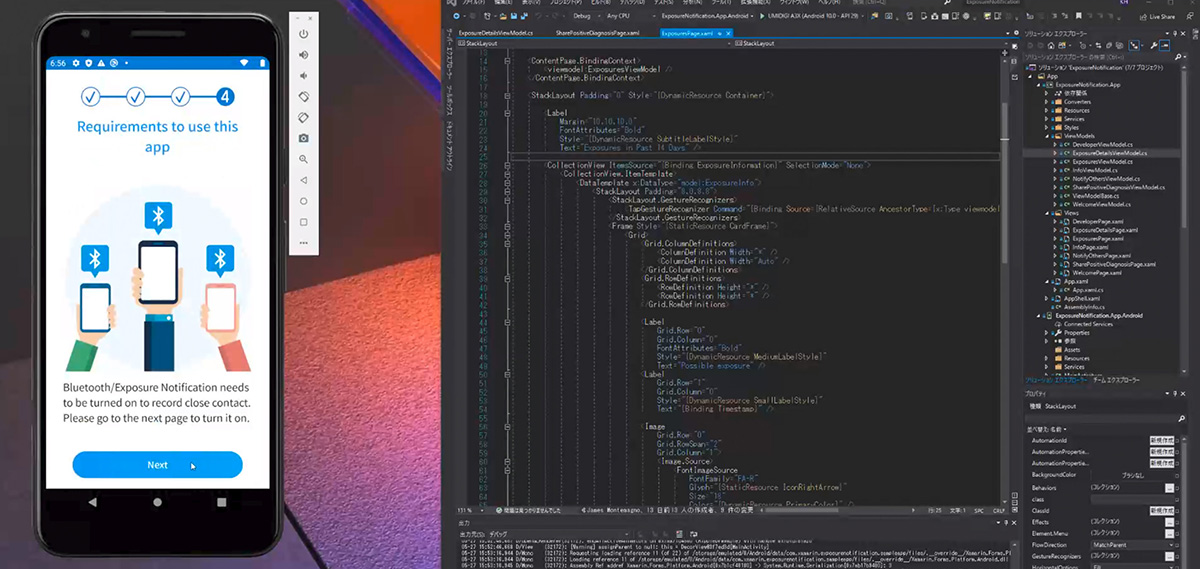The image size is (1200, 569).
Task: Take an emulator screenshot with camera icon
Action: [304, 138]
